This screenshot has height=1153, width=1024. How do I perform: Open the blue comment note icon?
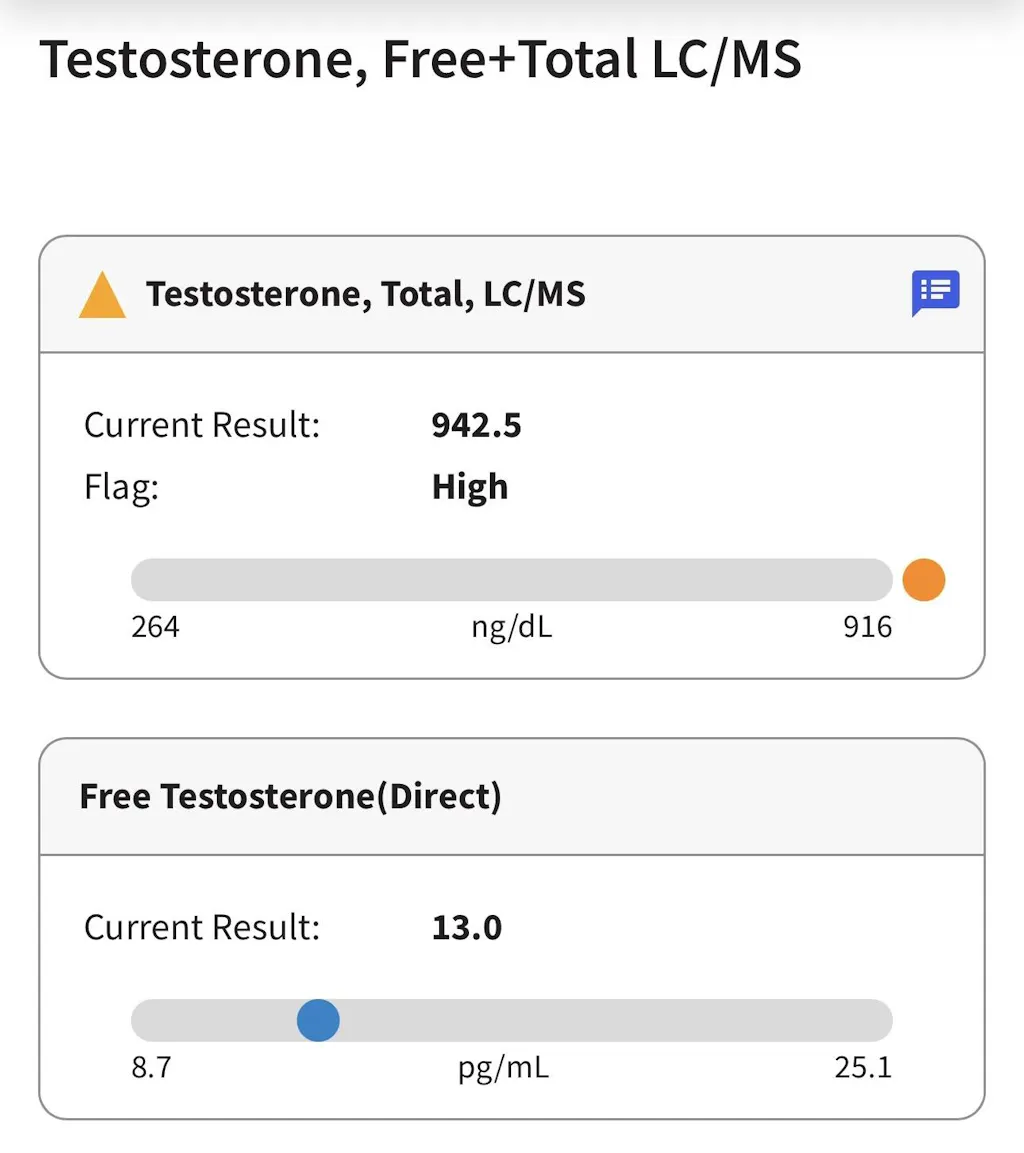pos(935,293)
